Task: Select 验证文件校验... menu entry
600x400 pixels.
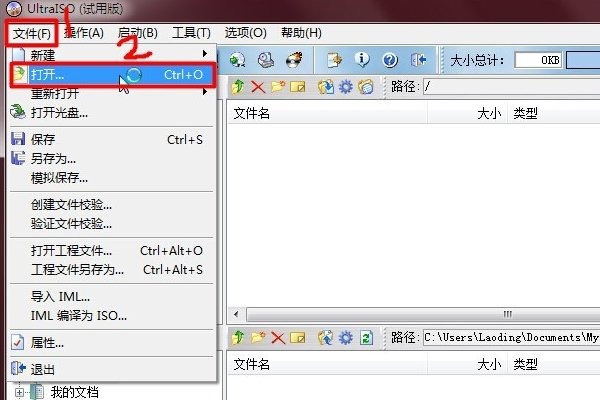Action: [x=112, y=224]
